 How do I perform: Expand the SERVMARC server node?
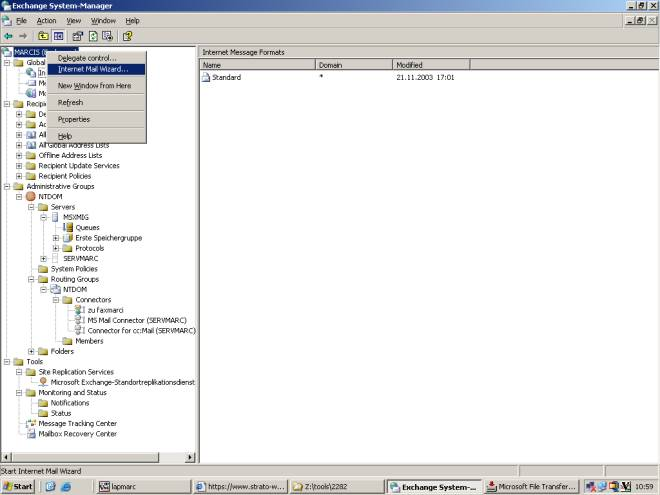(x=44, y=258)
